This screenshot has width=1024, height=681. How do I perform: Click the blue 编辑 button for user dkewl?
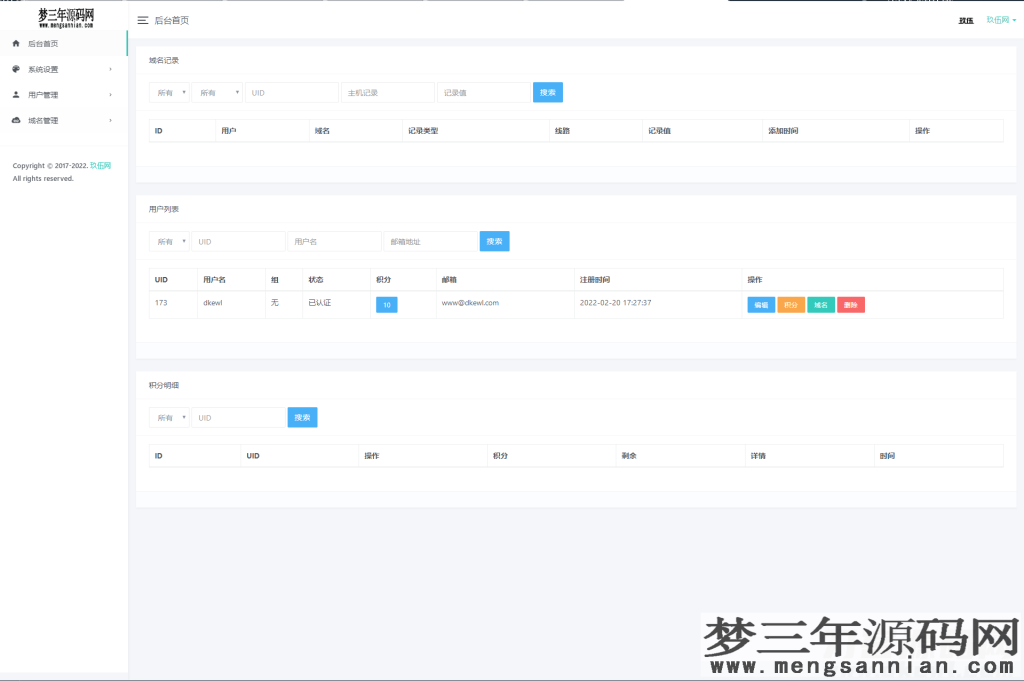pos(761,304)
